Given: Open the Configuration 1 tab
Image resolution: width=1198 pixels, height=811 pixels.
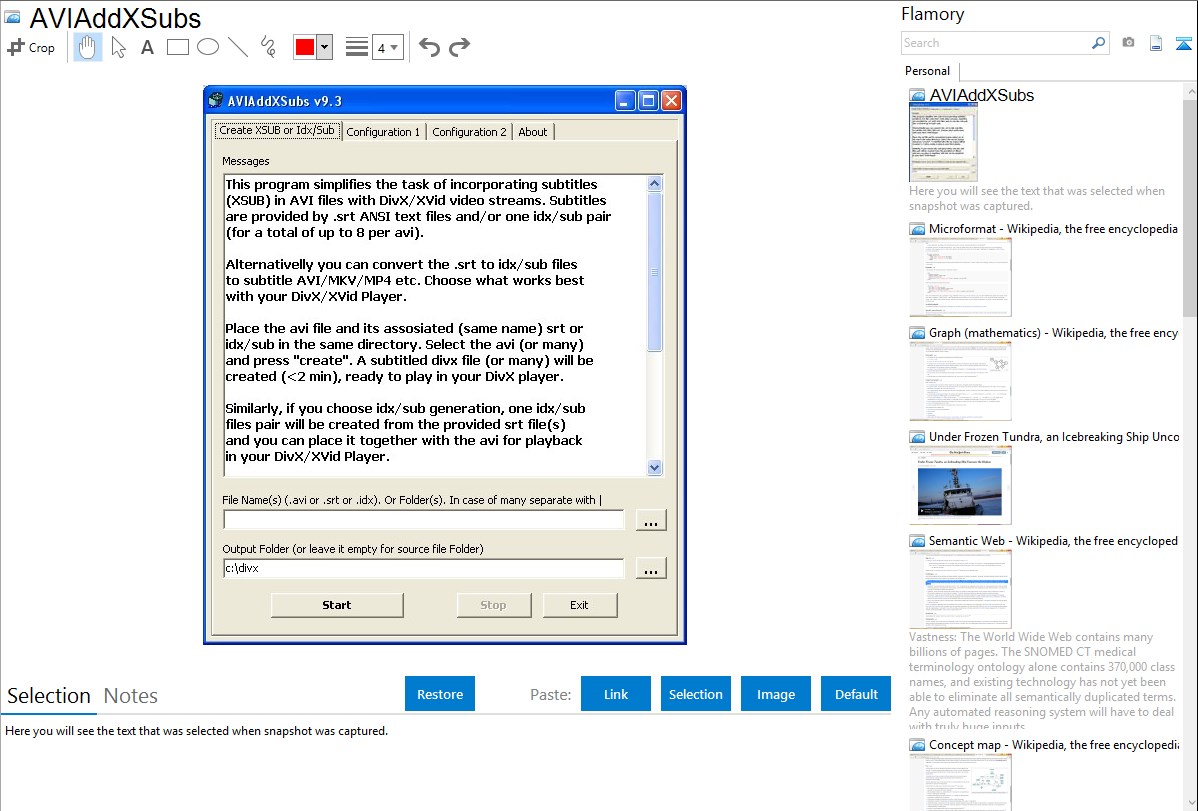Looking at the screenshot, I should pyautogui.click(x=384, y=132).
